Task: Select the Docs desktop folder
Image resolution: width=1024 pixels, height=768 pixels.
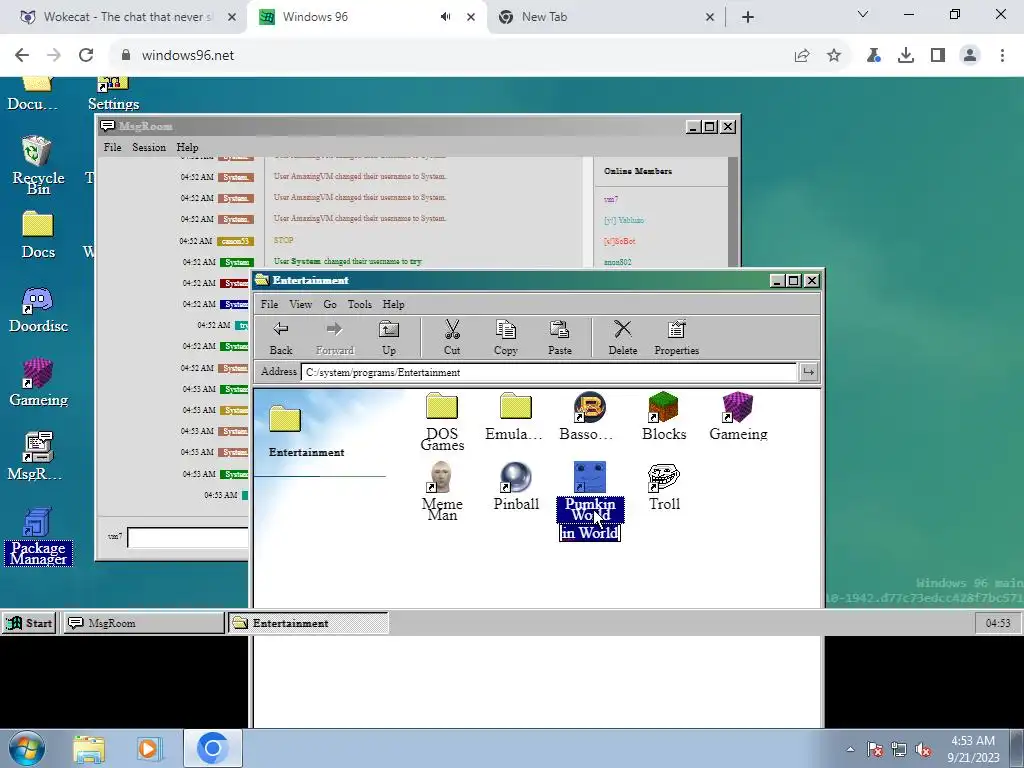Action: [x=38, y=235]
